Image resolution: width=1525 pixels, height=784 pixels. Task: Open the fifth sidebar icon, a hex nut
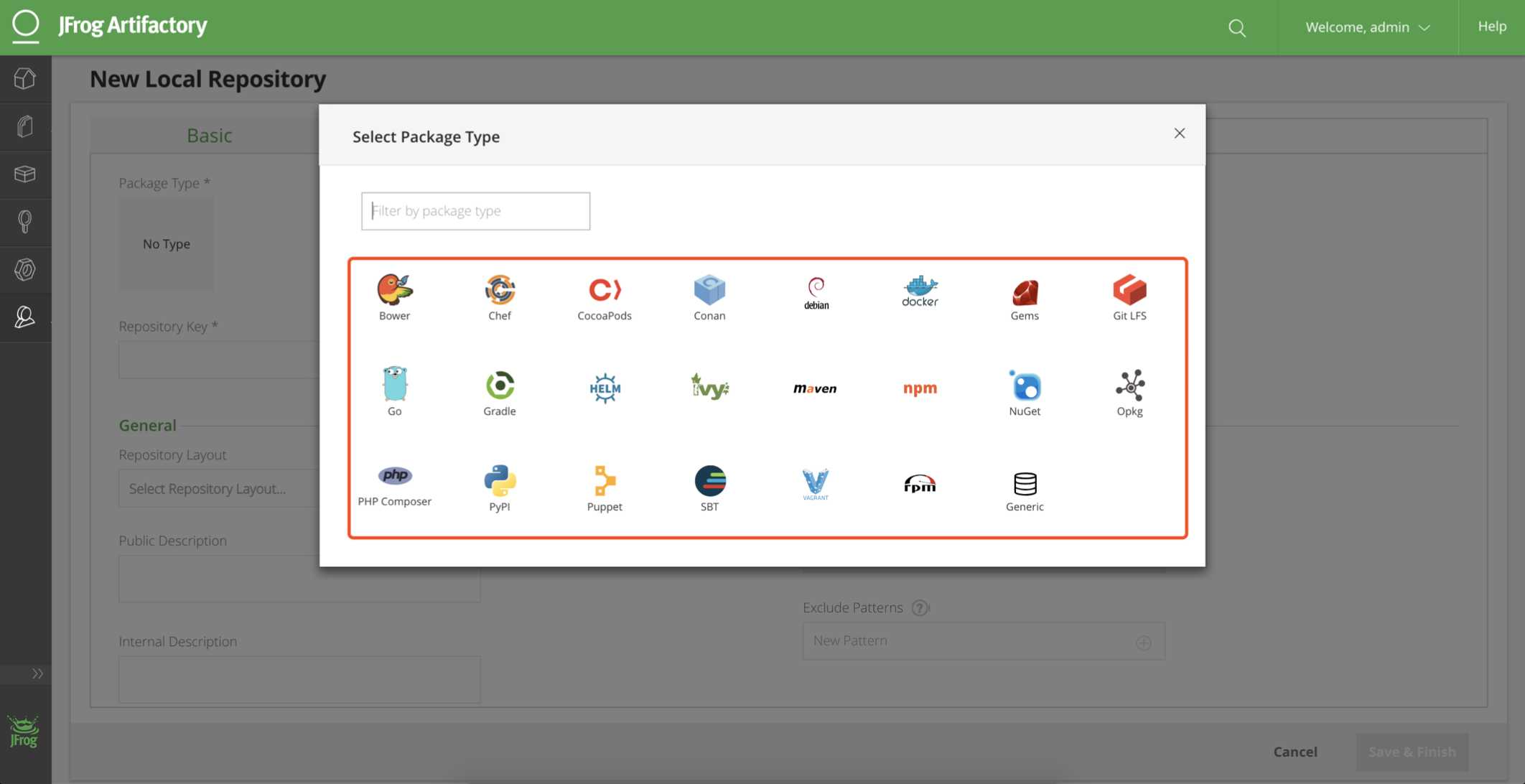click(25, 270)
